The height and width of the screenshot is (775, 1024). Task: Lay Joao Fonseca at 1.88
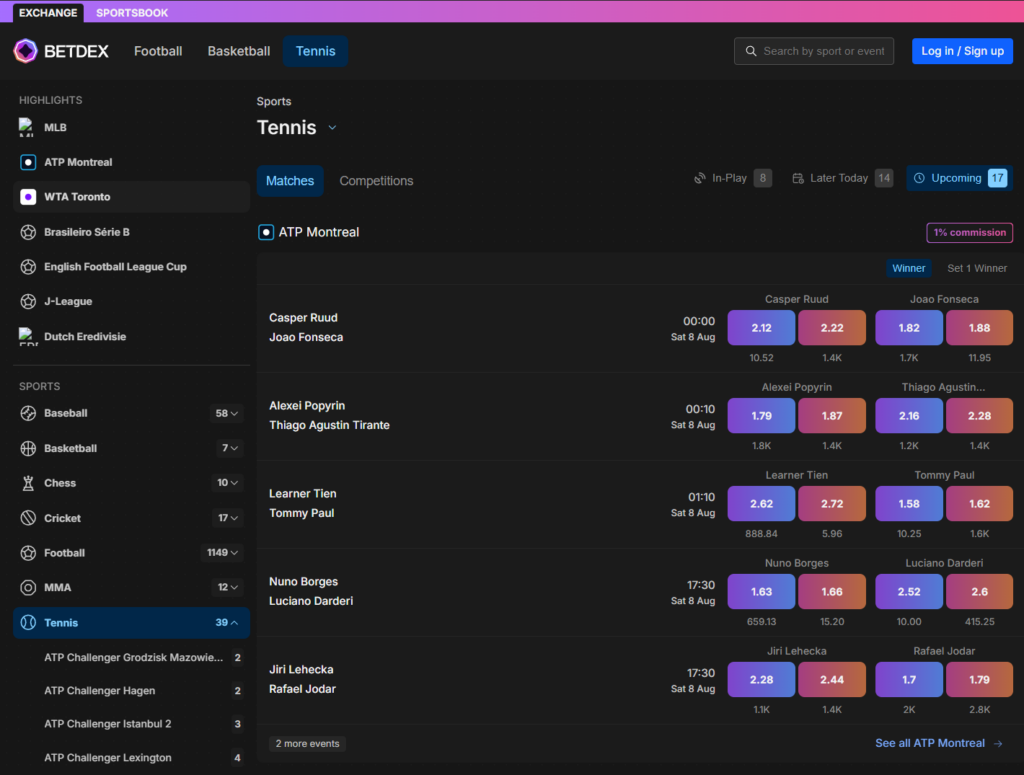(x=979, y=328)
